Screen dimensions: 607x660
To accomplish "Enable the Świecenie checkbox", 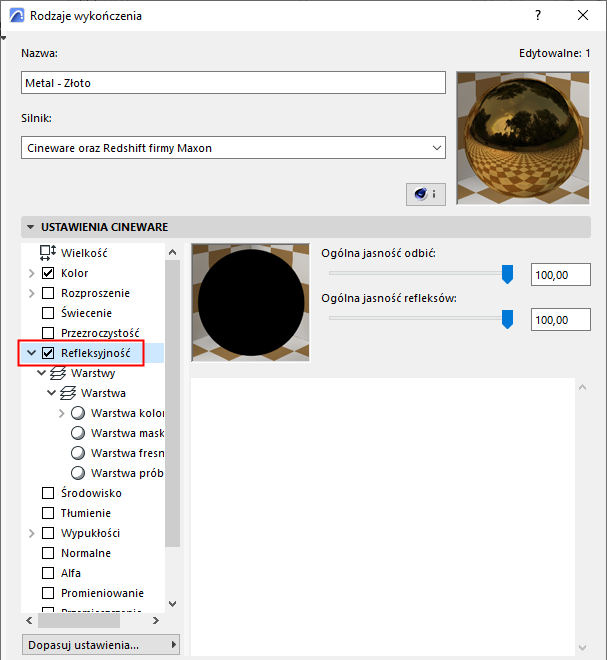I will click(x=48, y=313).
